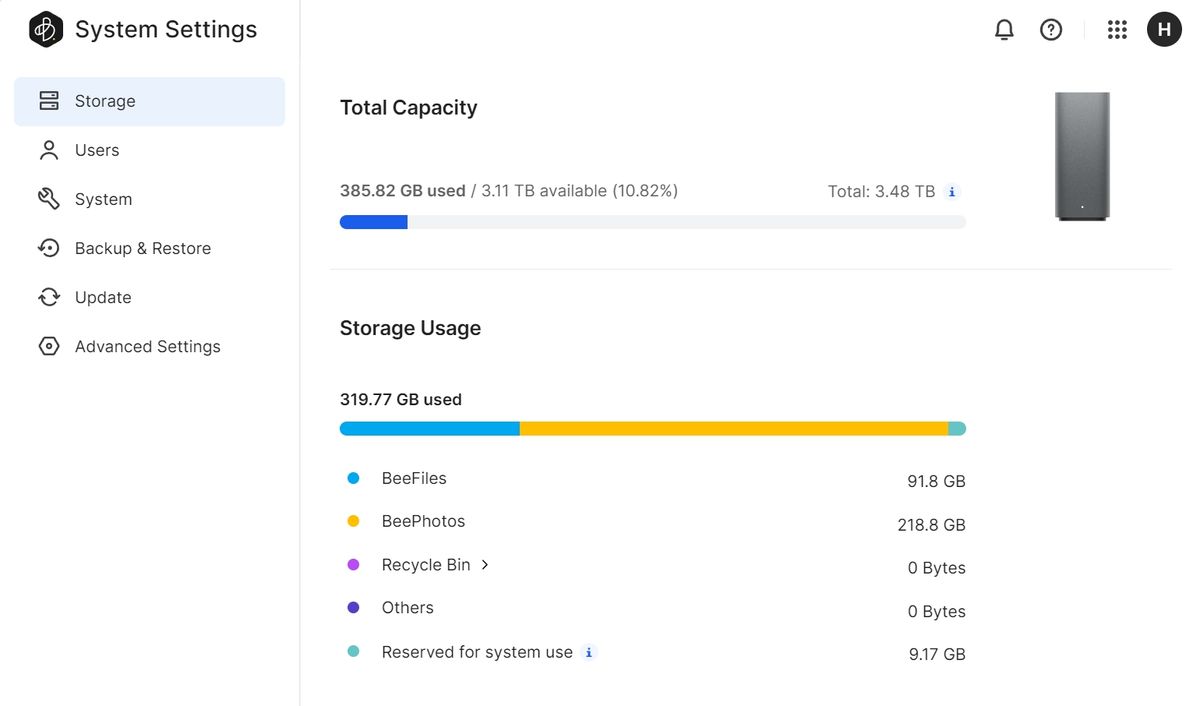Screen dimensions: 1200x706
Task: Select the BeeFiles usage entry
Action: click(x=414, y=478)
